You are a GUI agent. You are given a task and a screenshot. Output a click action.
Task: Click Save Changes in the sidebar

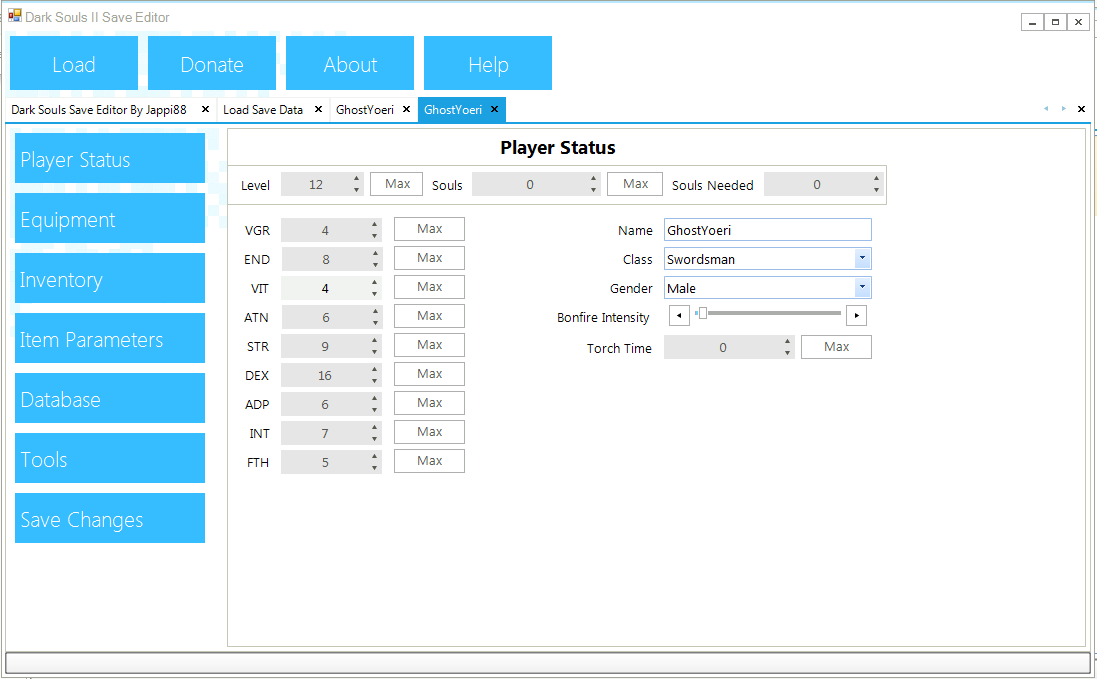(110, 518)
